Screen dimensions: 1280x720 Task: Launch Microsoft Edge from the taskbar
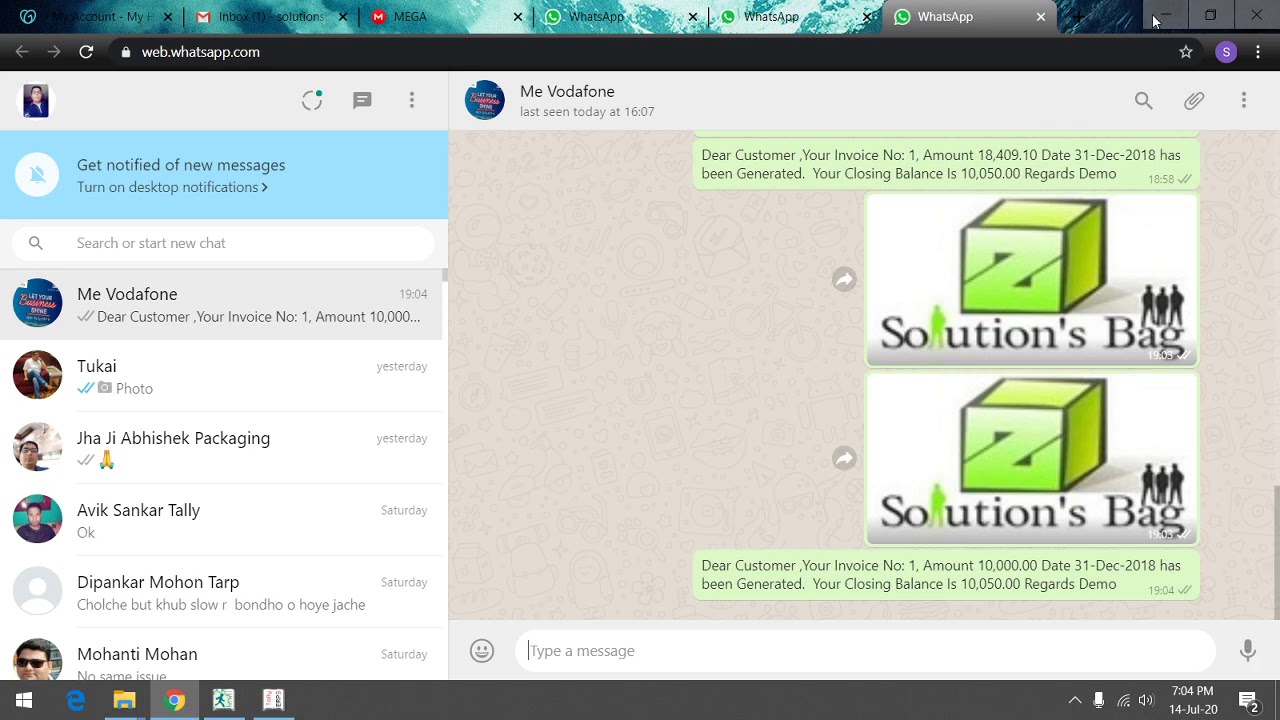[76, 701]
